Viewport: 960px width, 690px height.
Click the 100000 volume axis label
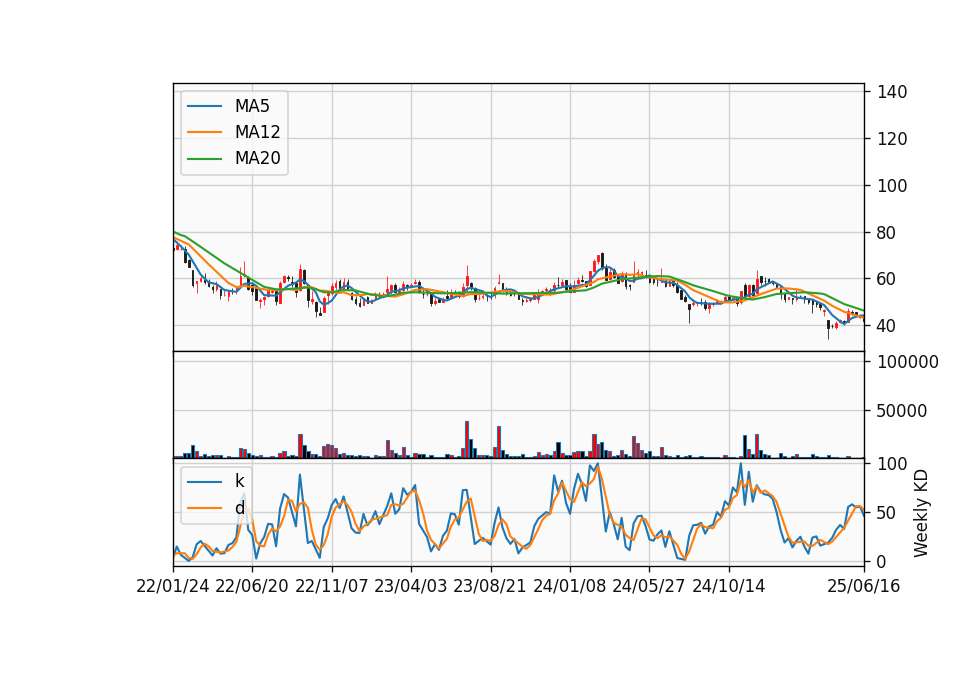point(908,362)
